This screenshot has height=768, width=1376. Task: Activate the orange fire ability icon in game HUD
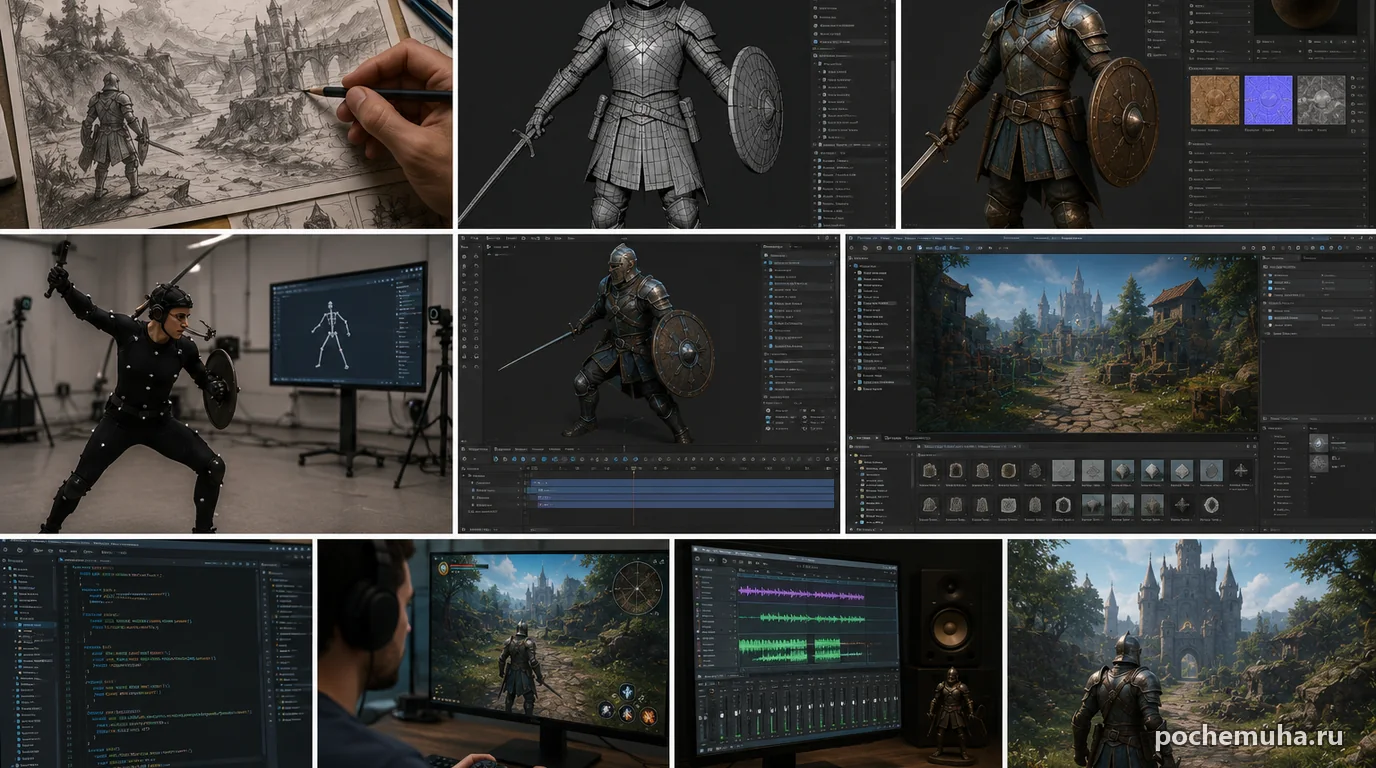coord(647,715)
